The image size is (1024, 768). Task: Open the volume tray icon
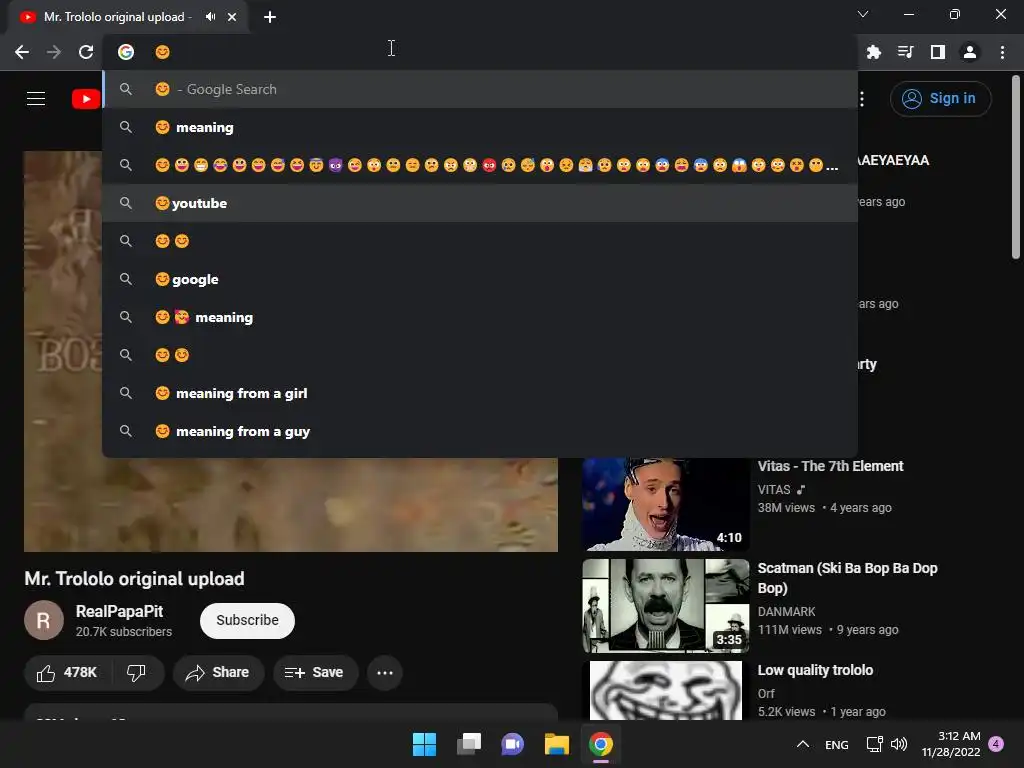click(x=899, y=744)
